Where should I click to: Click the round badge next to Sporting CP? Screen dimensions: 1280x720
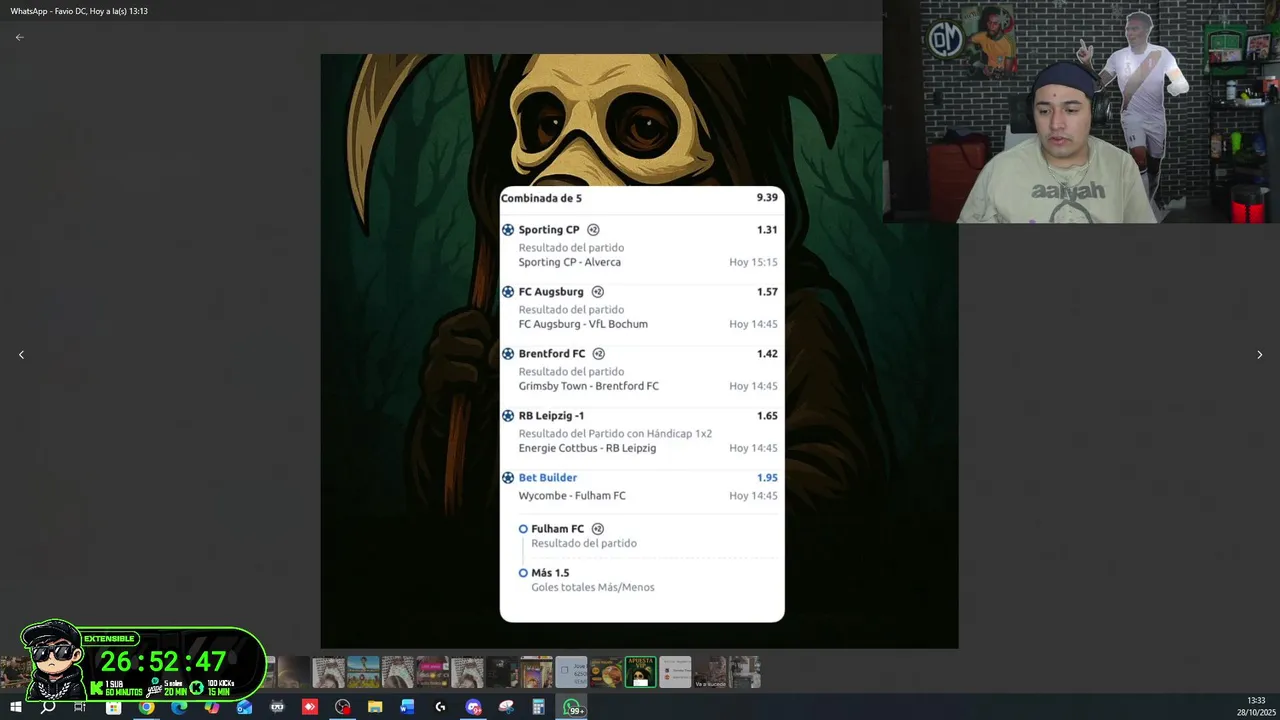point(593,230)
